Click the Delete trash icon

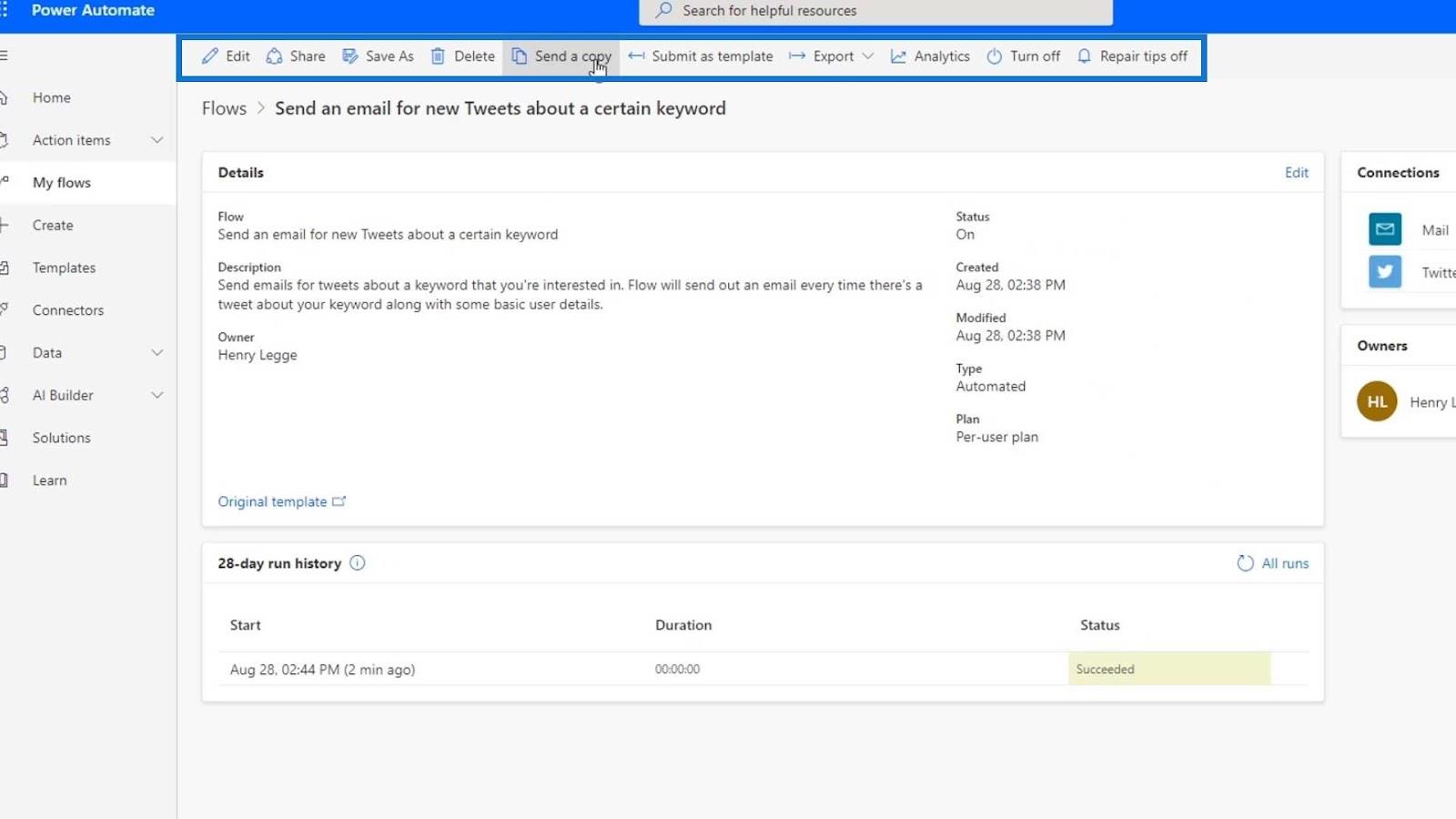coord(438,56)
